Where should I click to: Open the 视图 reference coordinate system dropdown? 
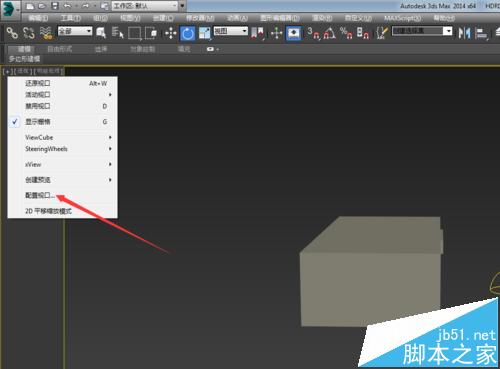pos(230,31)
